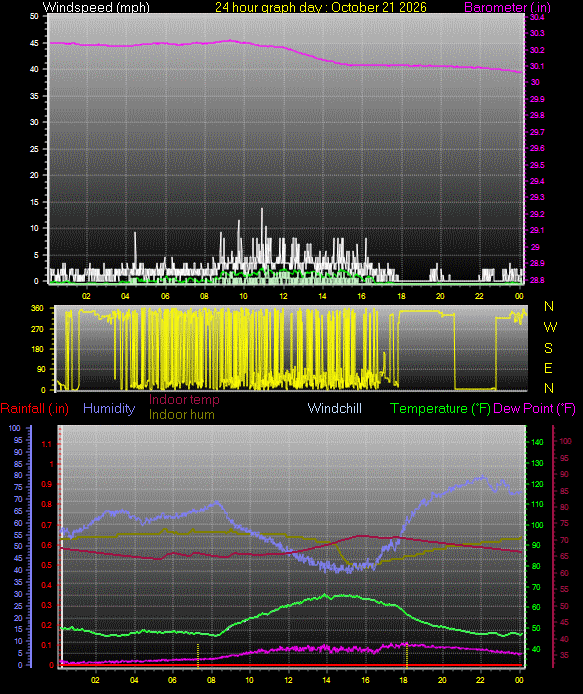Click the 'W' compass letter beside the wind direction chart
This screenshot has width=583, height=694.
pyautogui.click(x=550, y=327)
